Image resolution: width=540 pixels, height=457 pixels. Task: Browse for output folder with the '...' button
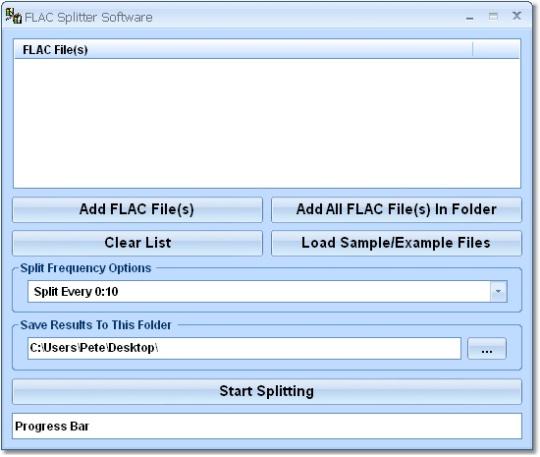pyautogui.click(x=487, y=349)
